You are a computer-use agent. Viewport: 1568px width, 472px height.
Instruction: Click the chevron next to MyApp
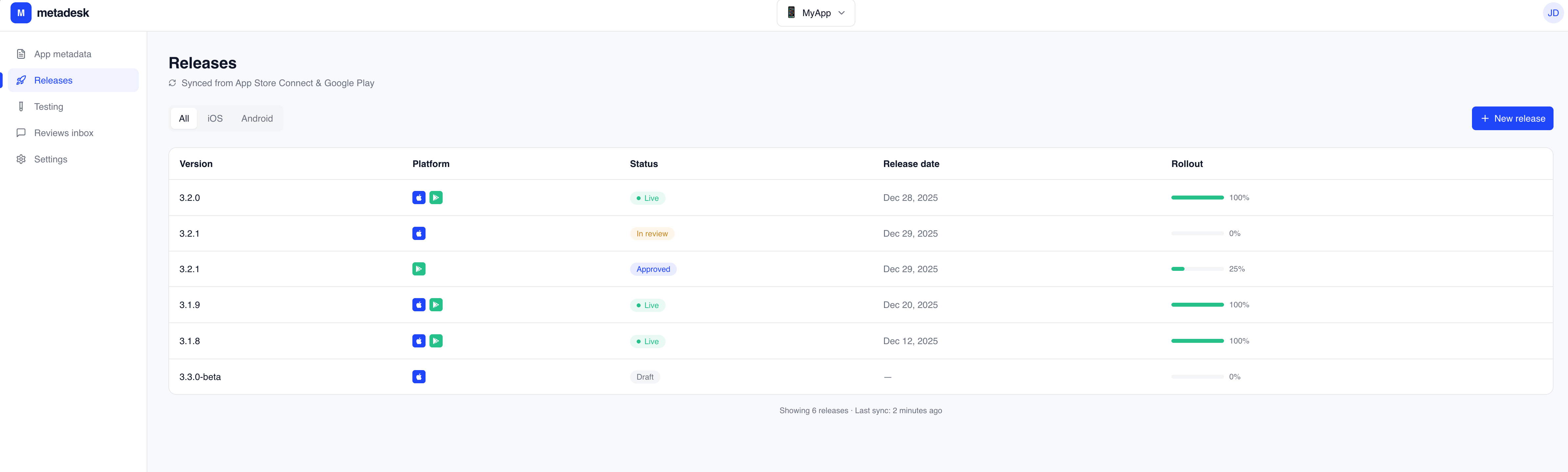pyautogui.click(x=841, y=13)
